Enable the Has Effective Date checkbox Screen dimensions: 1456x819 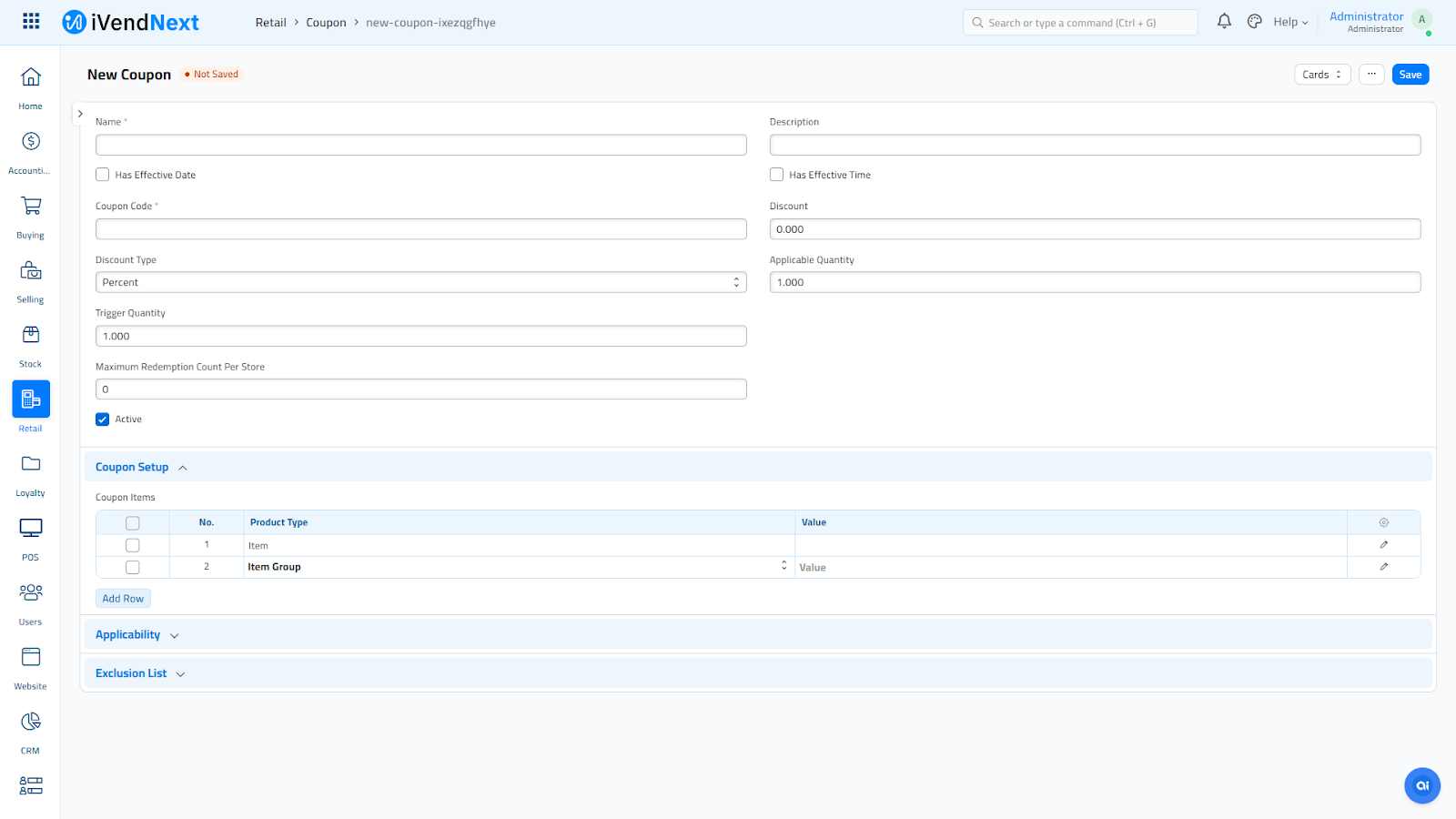[103, 175]
